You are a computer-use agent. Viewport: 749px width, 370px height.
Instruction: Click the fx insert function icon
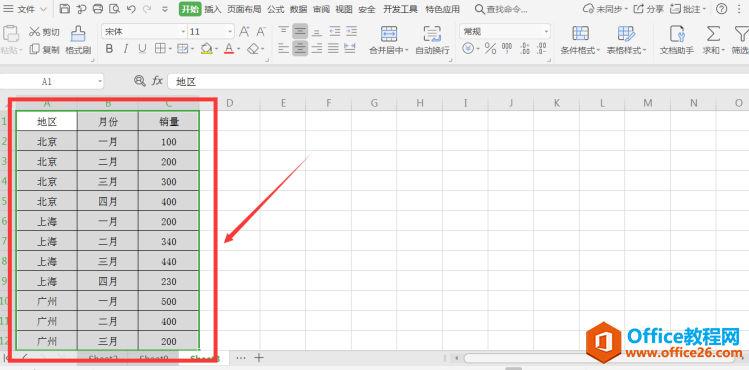point(157,81)
